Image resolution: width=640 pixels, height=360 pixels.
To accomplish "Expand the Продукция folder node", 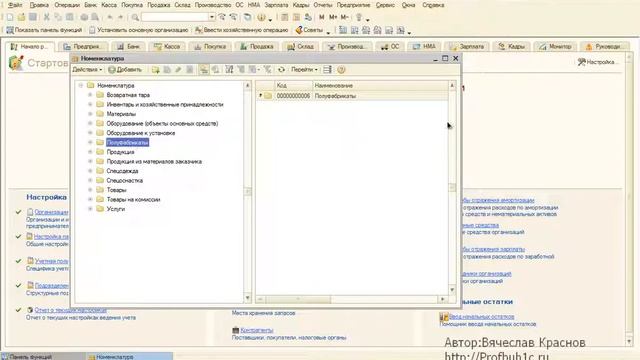I will pos(90,152).
